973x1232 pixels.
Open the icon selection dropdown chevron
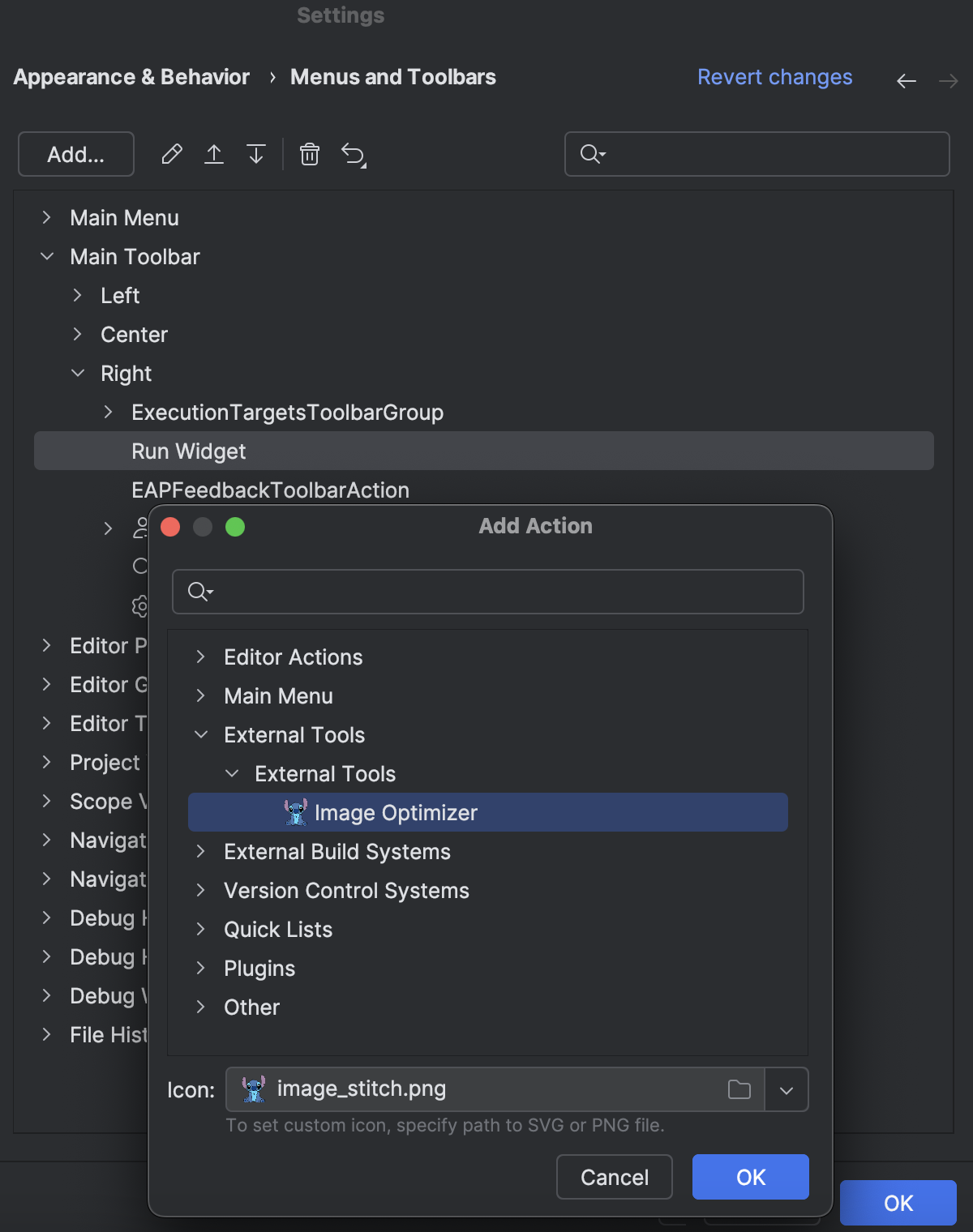[785, 1090]
